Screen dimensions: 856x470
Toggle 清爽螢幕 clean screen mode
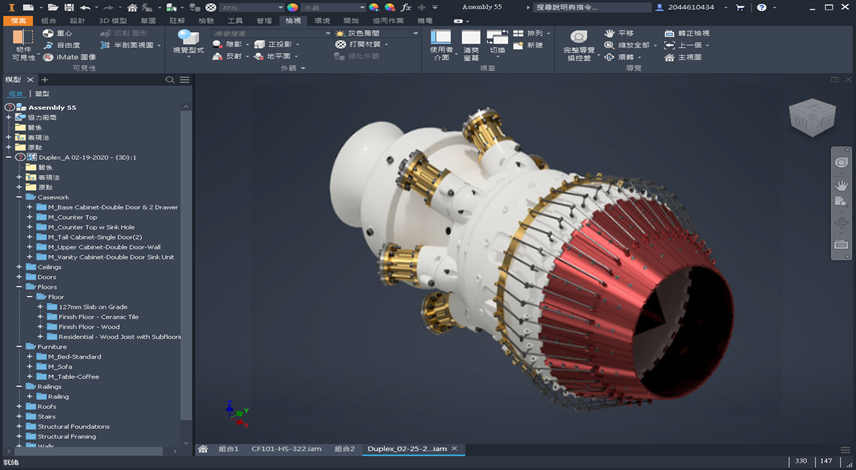point(471,45)
